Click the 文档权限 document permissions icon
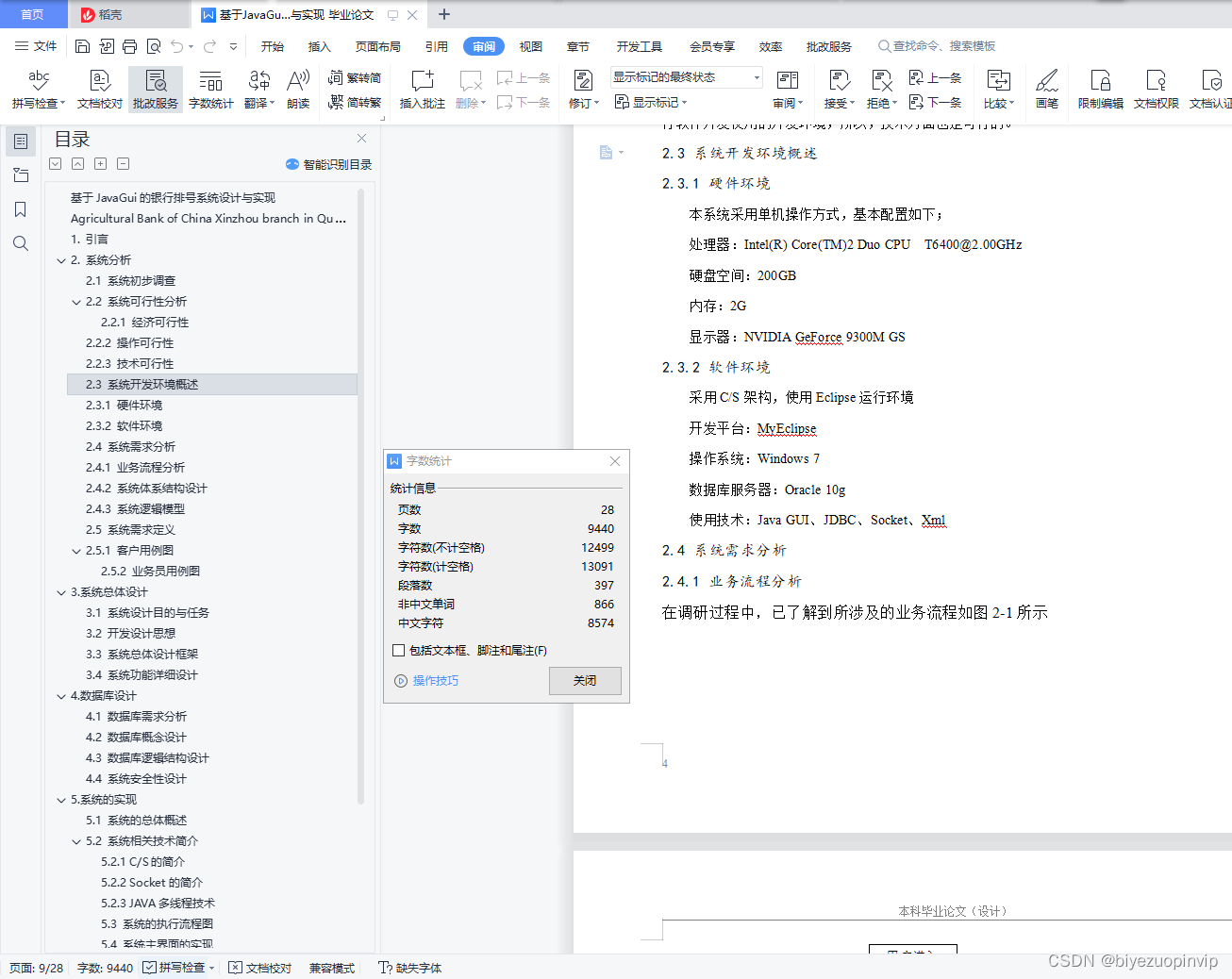The width and height of the screenshot is (1232, 979). click(x=1155, y=90)
